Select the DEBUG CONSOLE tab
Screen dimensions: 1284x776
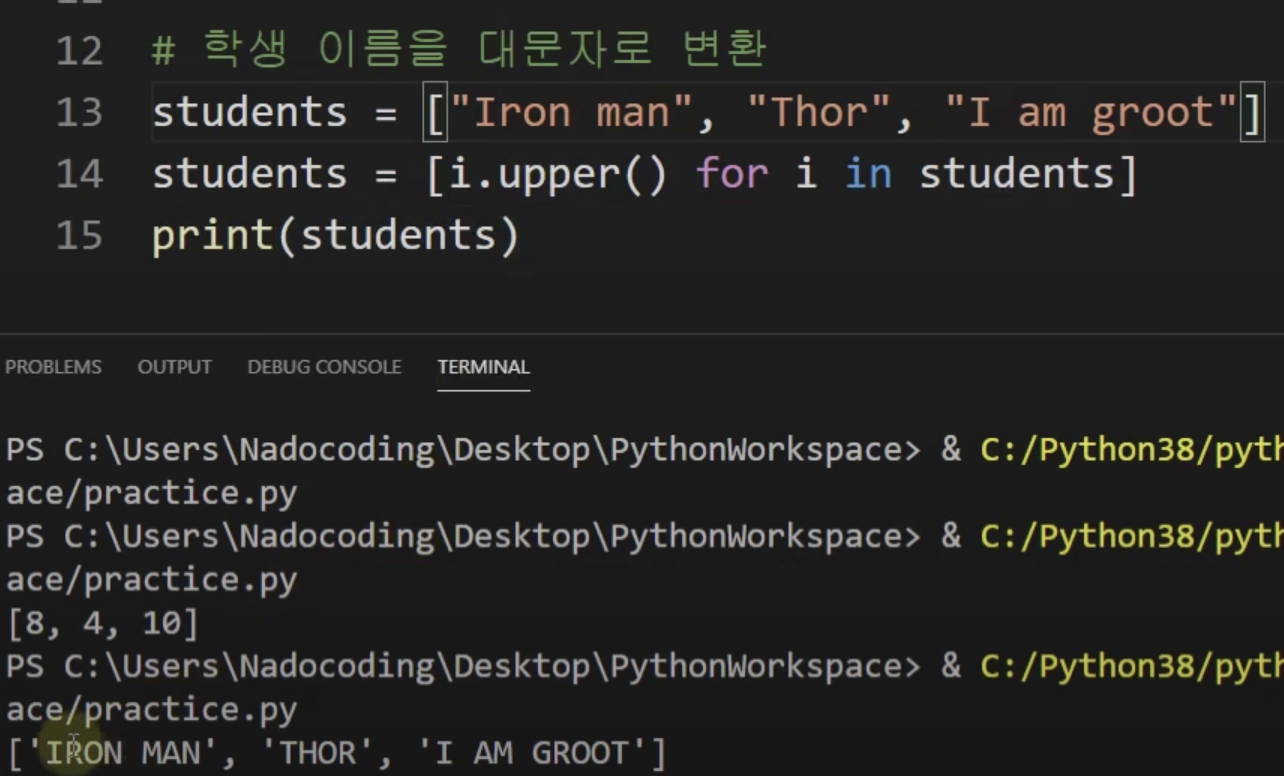click(x=324, y=367)
